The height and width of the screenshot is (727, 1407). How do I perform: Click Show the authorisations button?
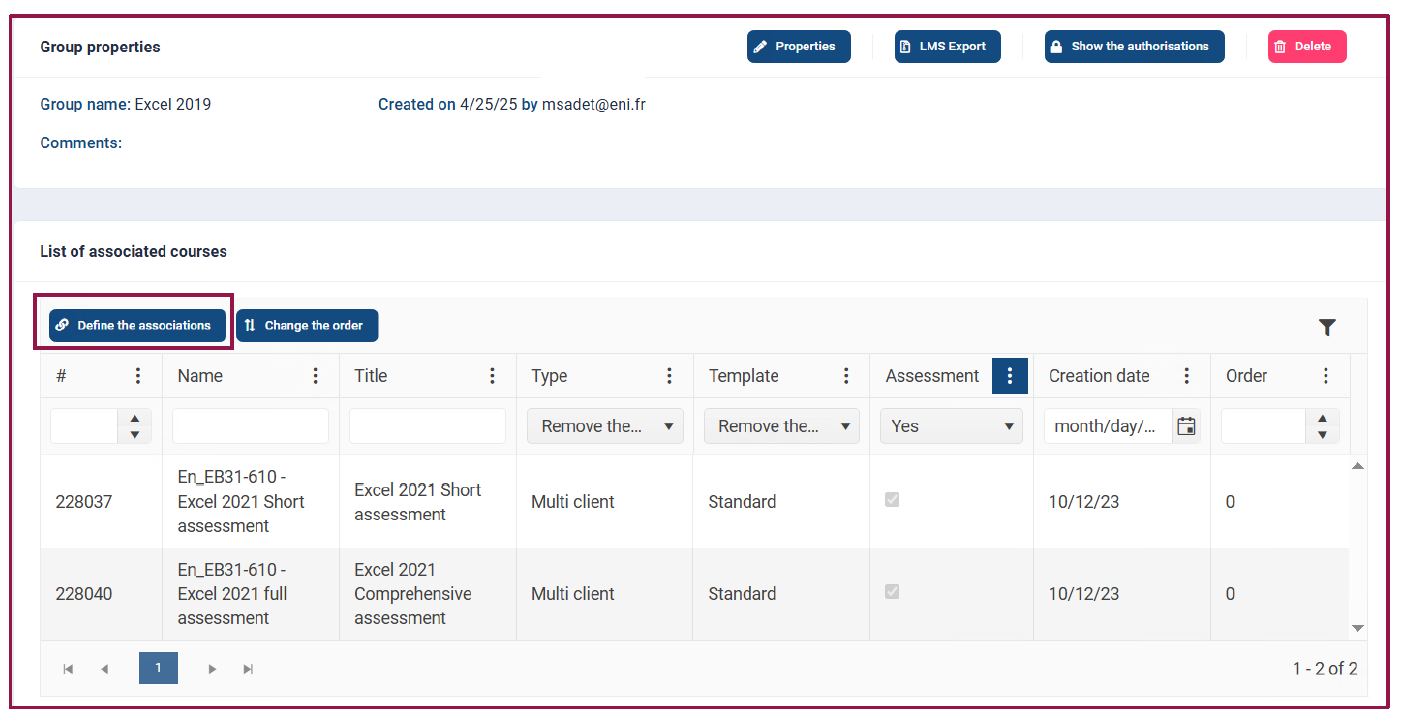(x=1135, y=46)
